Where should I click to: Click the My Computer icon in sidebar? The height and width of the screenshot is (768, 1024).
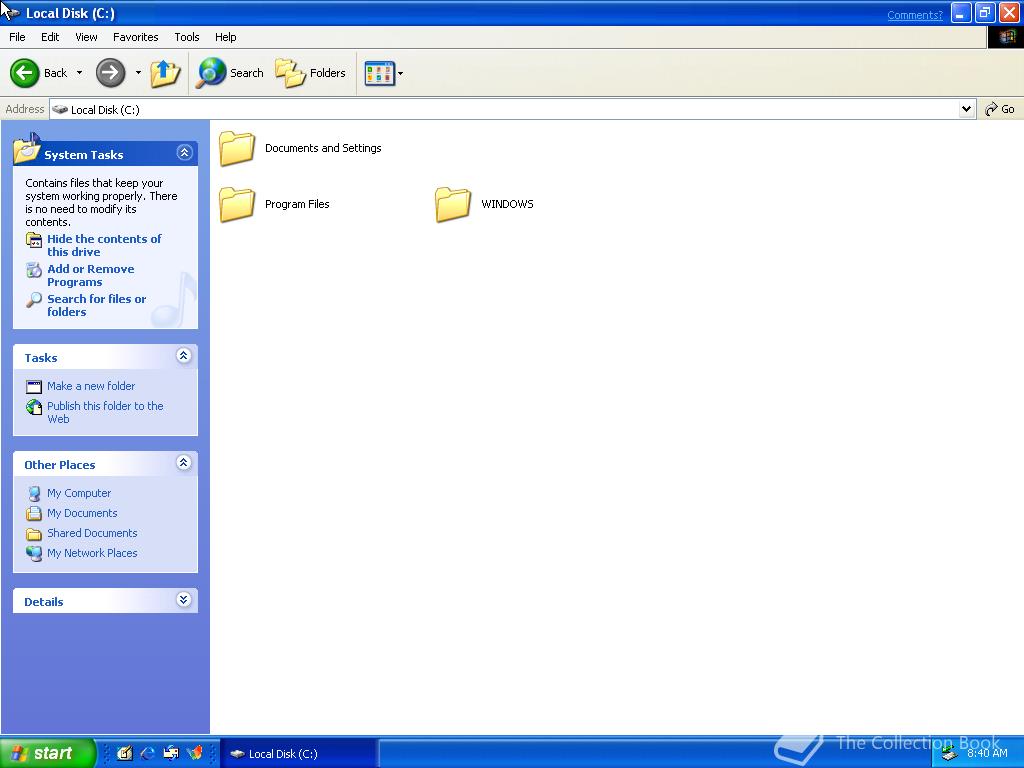tap(34, 494)
